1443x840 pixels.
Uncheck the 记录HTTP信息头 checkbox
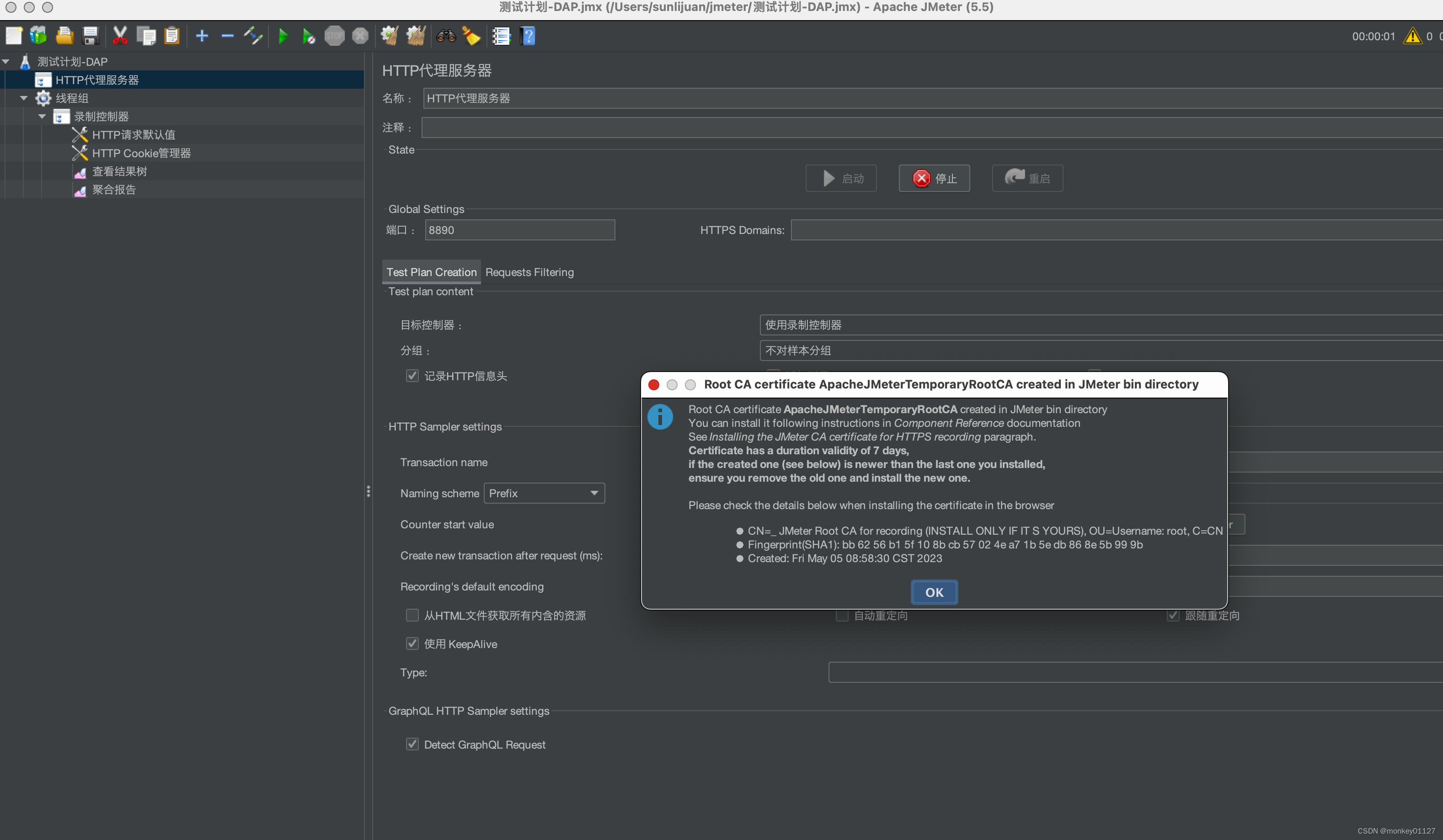(x=412, y=376)
